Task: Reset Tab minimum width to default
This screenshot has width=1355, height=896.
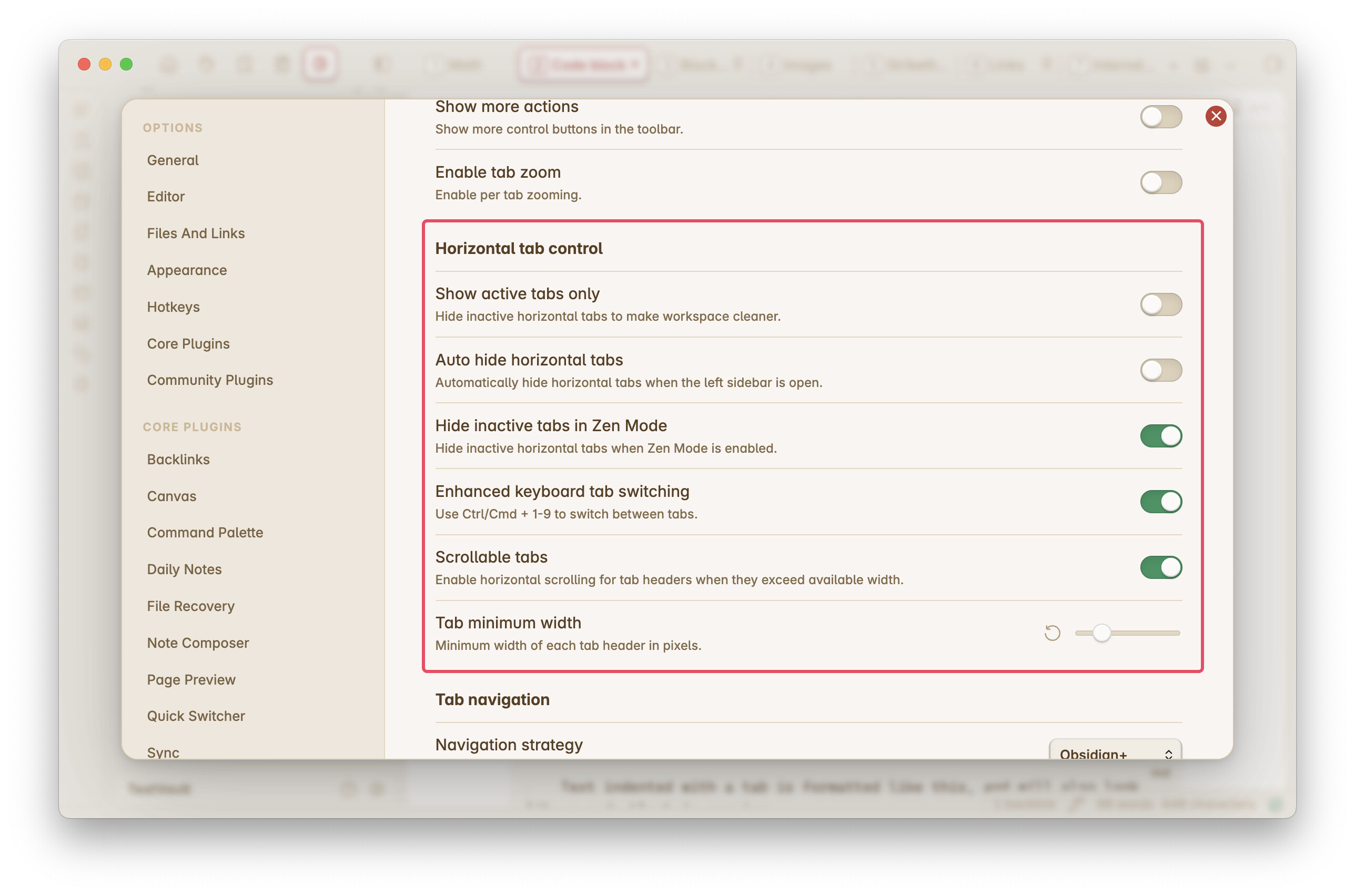Action: point(1052,633)
